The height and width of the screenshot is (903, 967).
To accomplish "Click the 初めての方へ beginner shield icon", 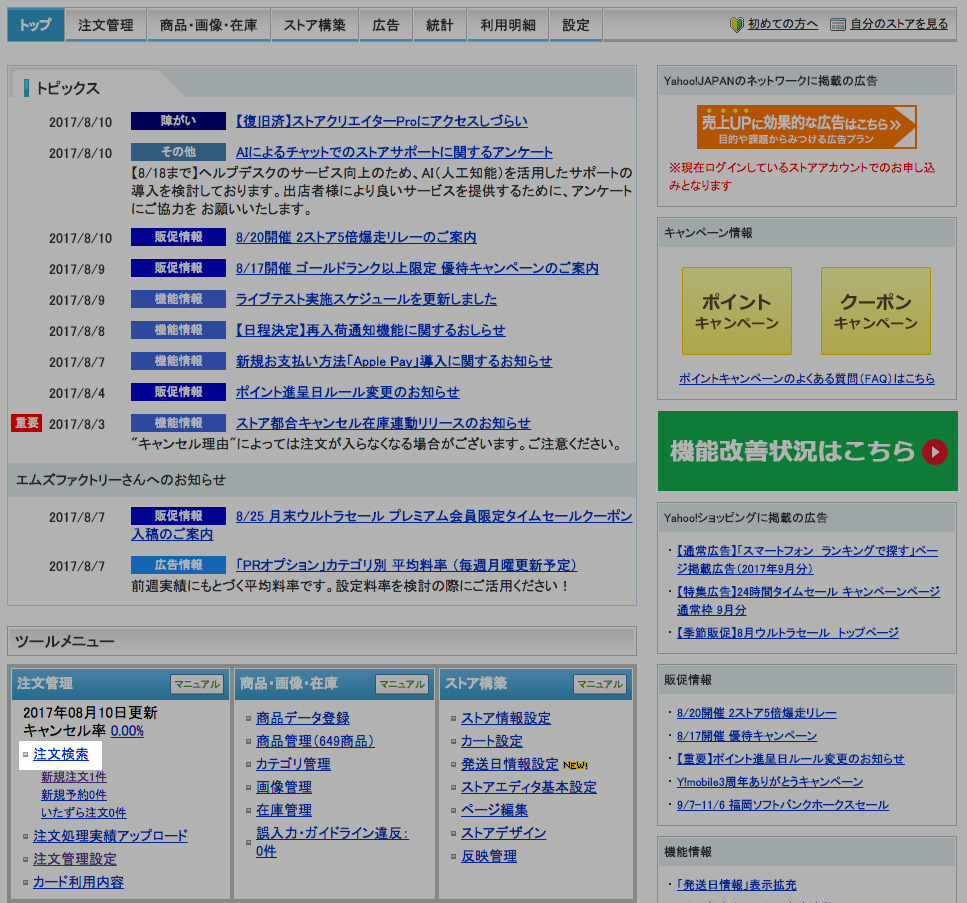I will pyautogui.click(x=736, y=25).
